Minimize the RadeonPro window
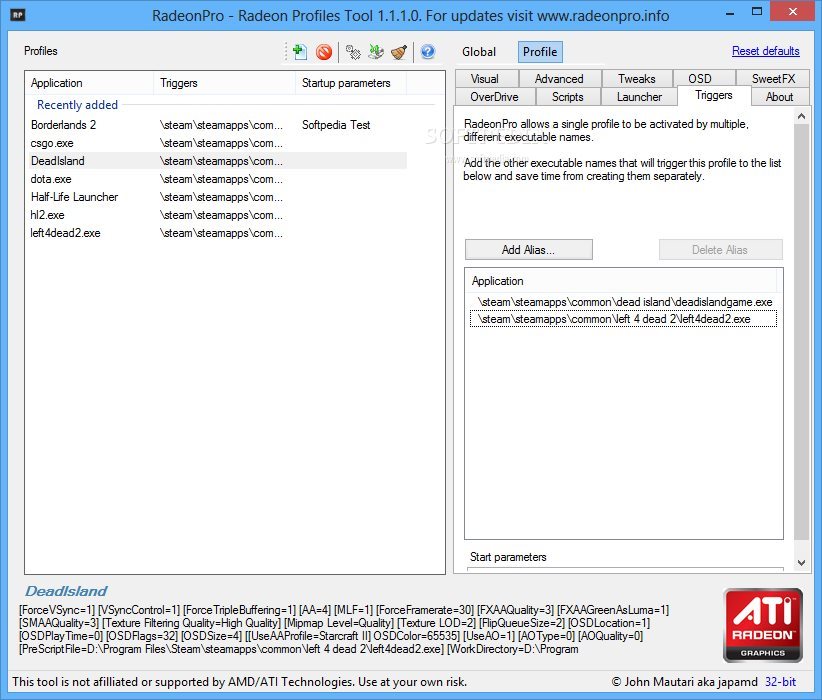Image resolution: width=822 pixels, height=700 pixels. point(730,13)
